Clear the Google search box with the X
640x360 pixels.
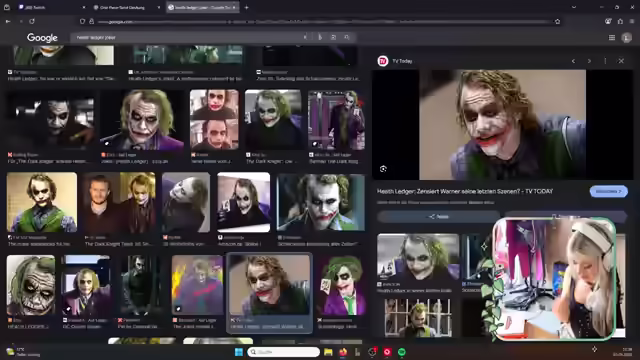305,37
